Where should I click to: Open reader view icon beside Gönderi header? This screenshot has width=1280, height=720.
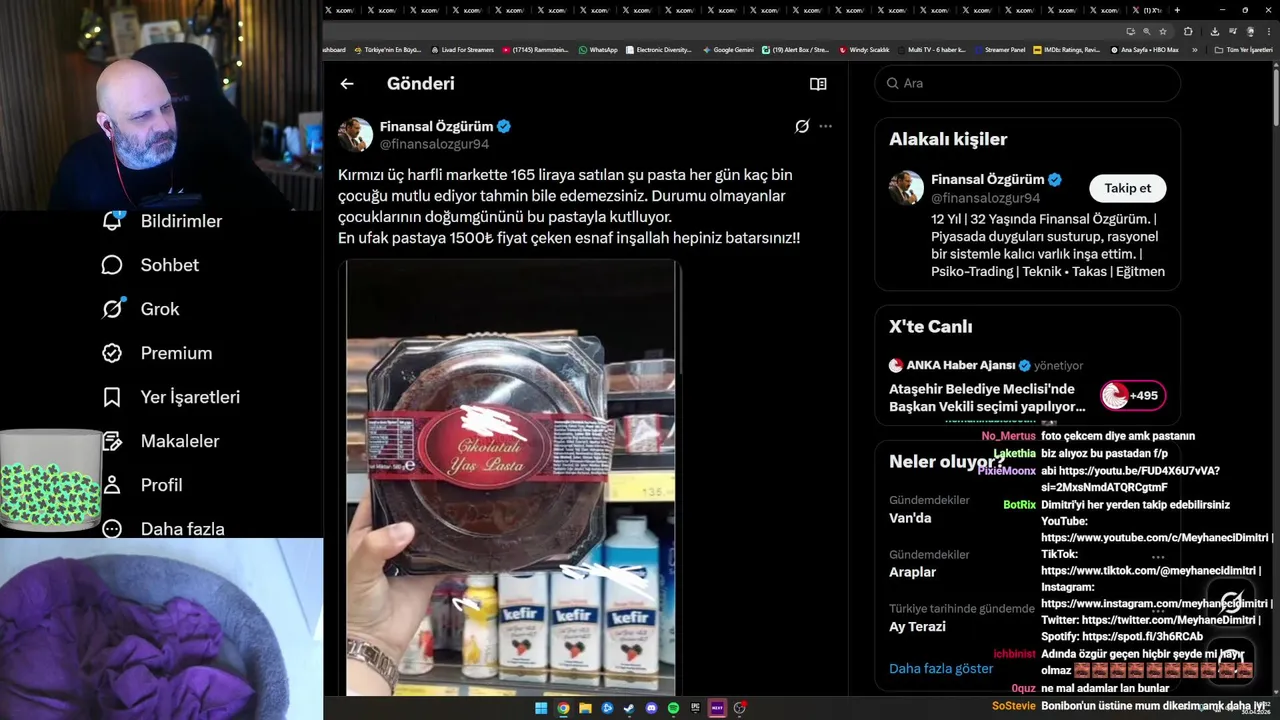coord(818,84)
